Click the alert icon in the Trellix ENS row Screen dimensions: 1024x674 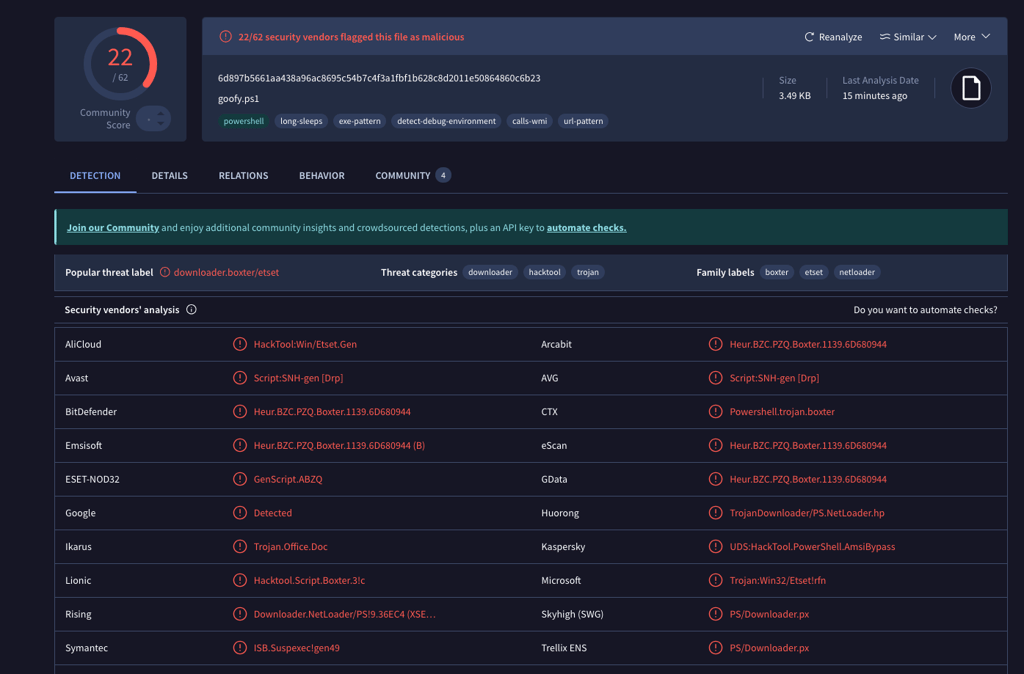[715, 648]
